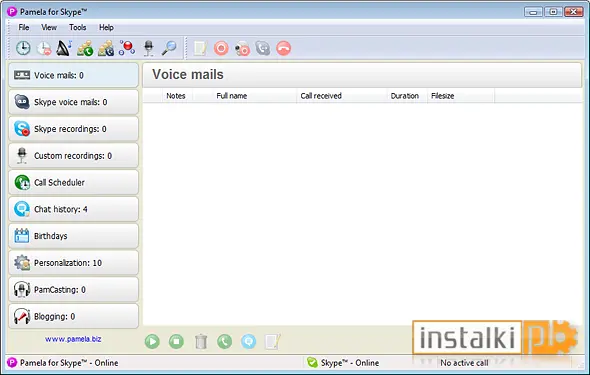The width and height of the screenshot is (590, 375).
Task: Open Custom recordings: 0 in sidebar
Action: click(73, 155)
